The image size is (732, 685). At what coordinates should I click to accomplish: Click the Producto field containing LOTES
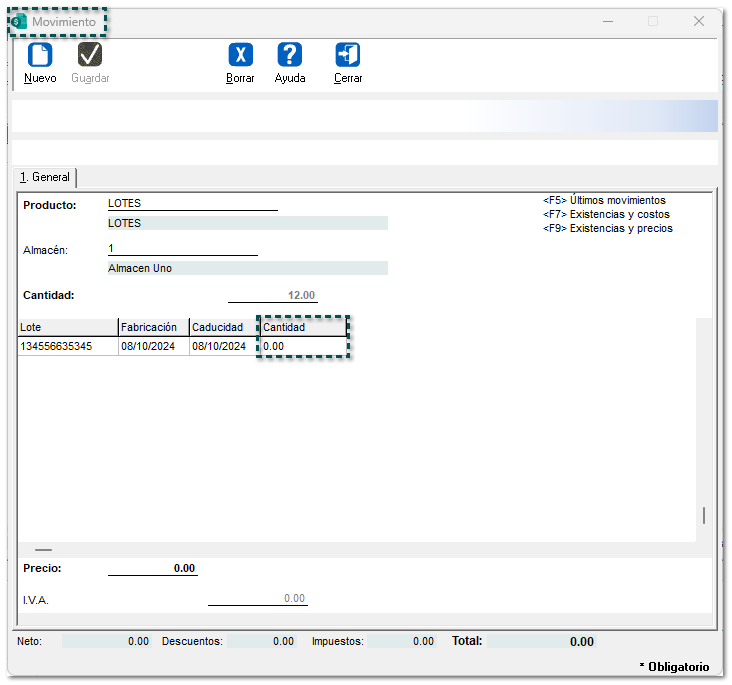192,203
